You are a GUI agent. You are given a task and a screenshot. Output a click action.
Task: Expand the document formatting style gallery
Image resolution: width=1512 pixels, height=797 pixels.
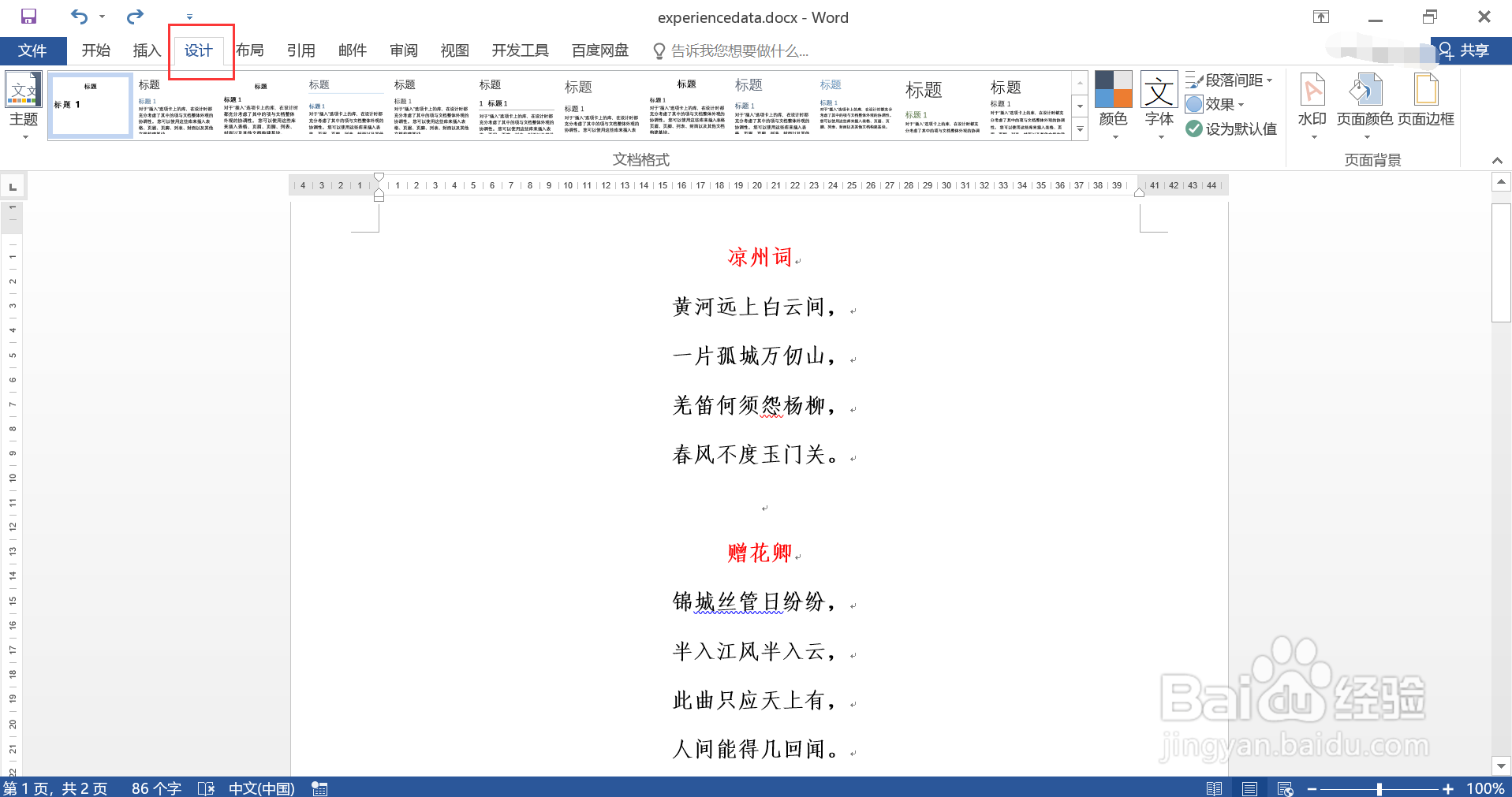coord(1079,128)
